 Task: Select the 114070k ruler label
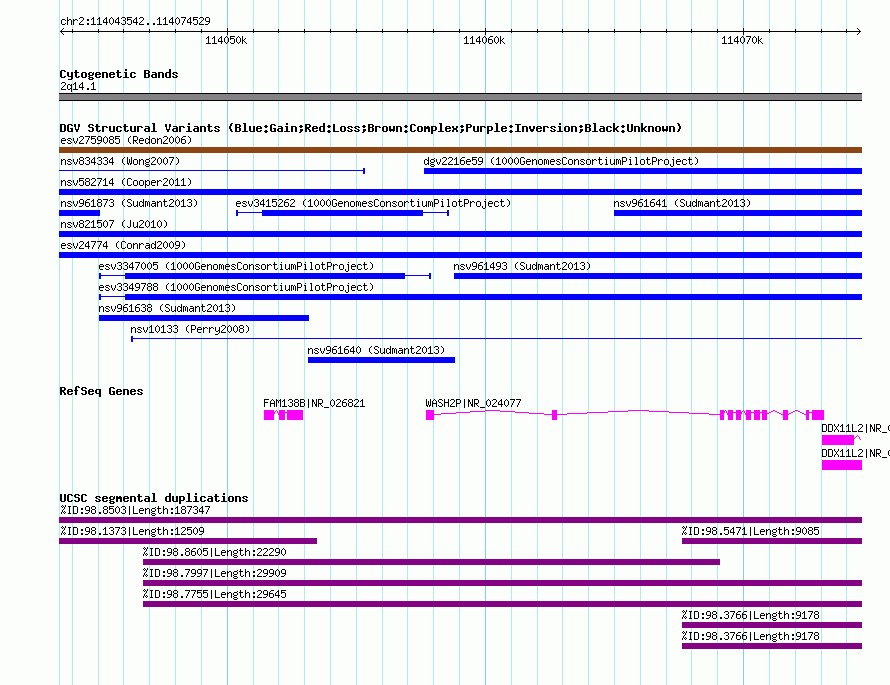coord(742,40)
